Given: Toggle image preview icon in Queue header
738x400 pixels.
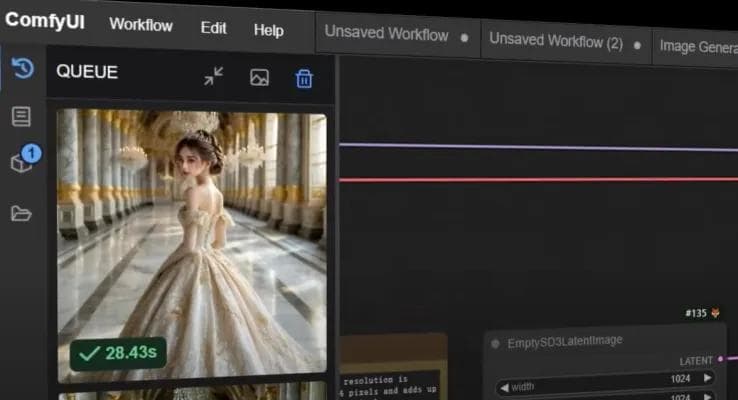Looking at the screenshot, I should click(259, 78).
